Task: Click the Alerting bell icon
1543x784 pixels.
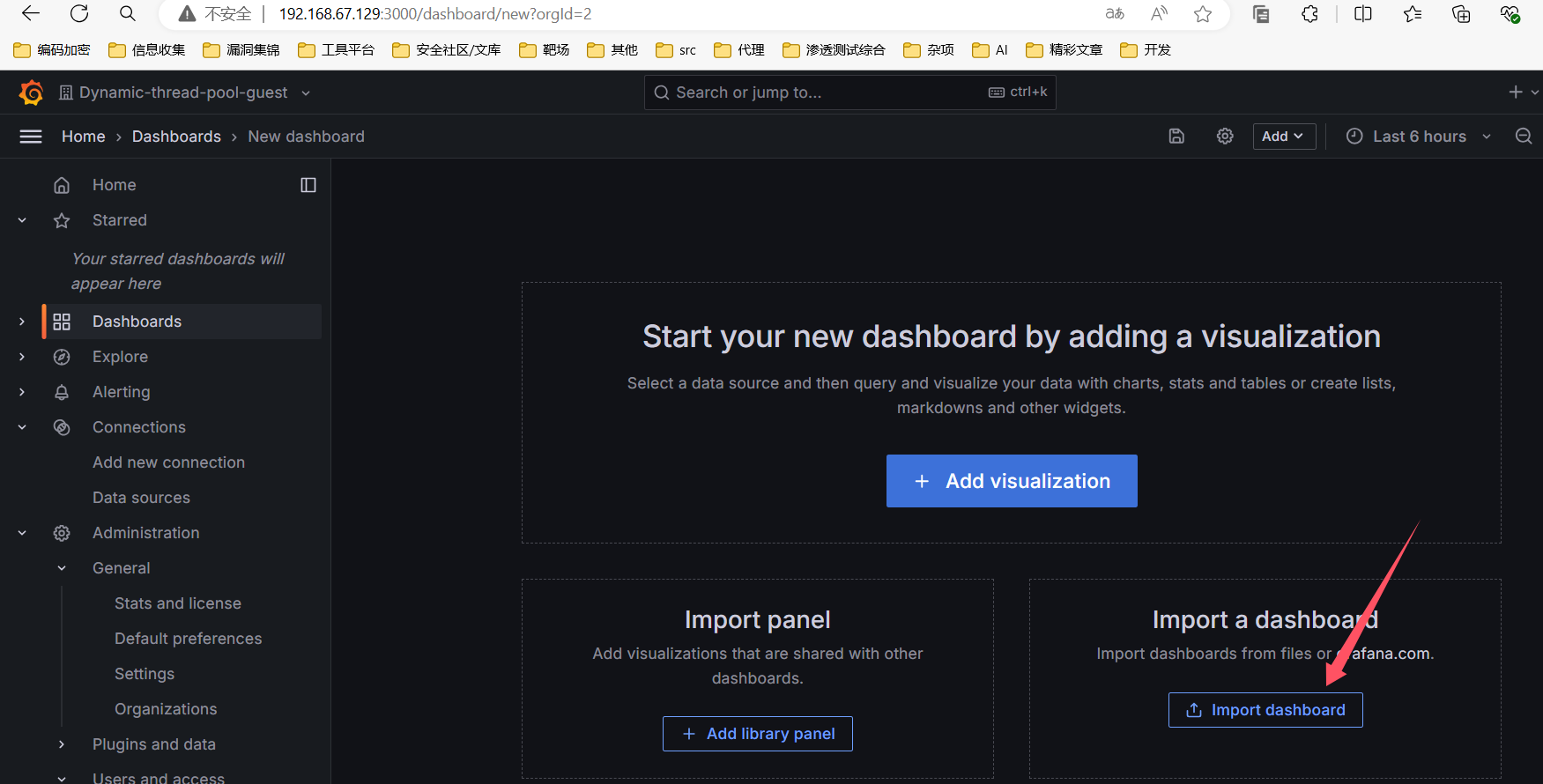Action: (x=62, y=392)
